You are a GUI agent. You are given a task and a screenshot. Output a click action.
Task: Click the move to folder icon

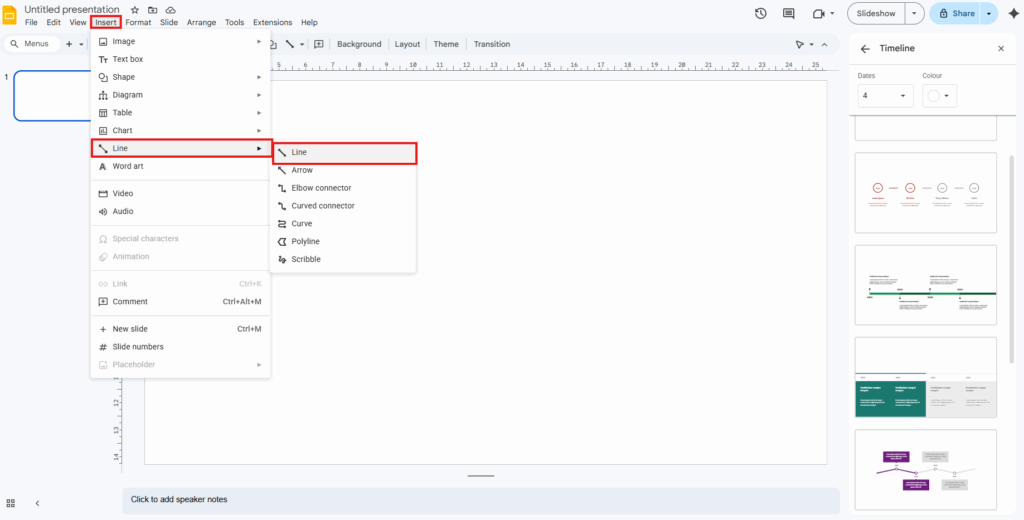click(153, 9)
